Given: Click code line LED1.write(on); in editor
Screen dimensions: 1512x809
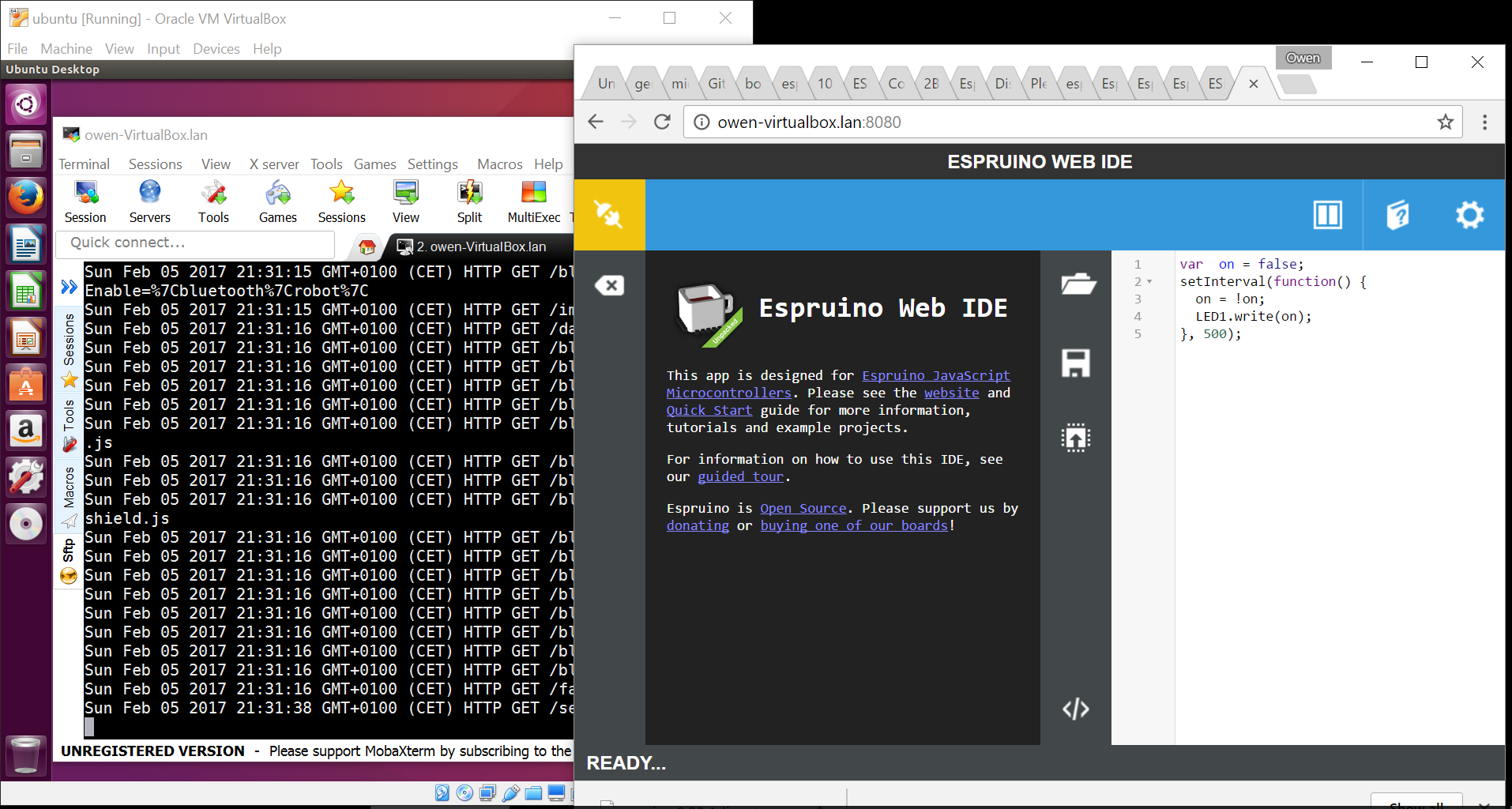Looking at the screenshot, I should (1253, 316).
